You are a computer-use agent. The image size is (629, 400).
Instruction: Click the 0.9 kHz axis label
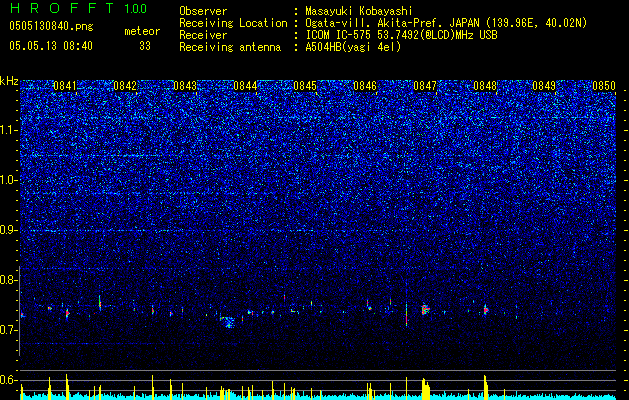tap(8, 230)
